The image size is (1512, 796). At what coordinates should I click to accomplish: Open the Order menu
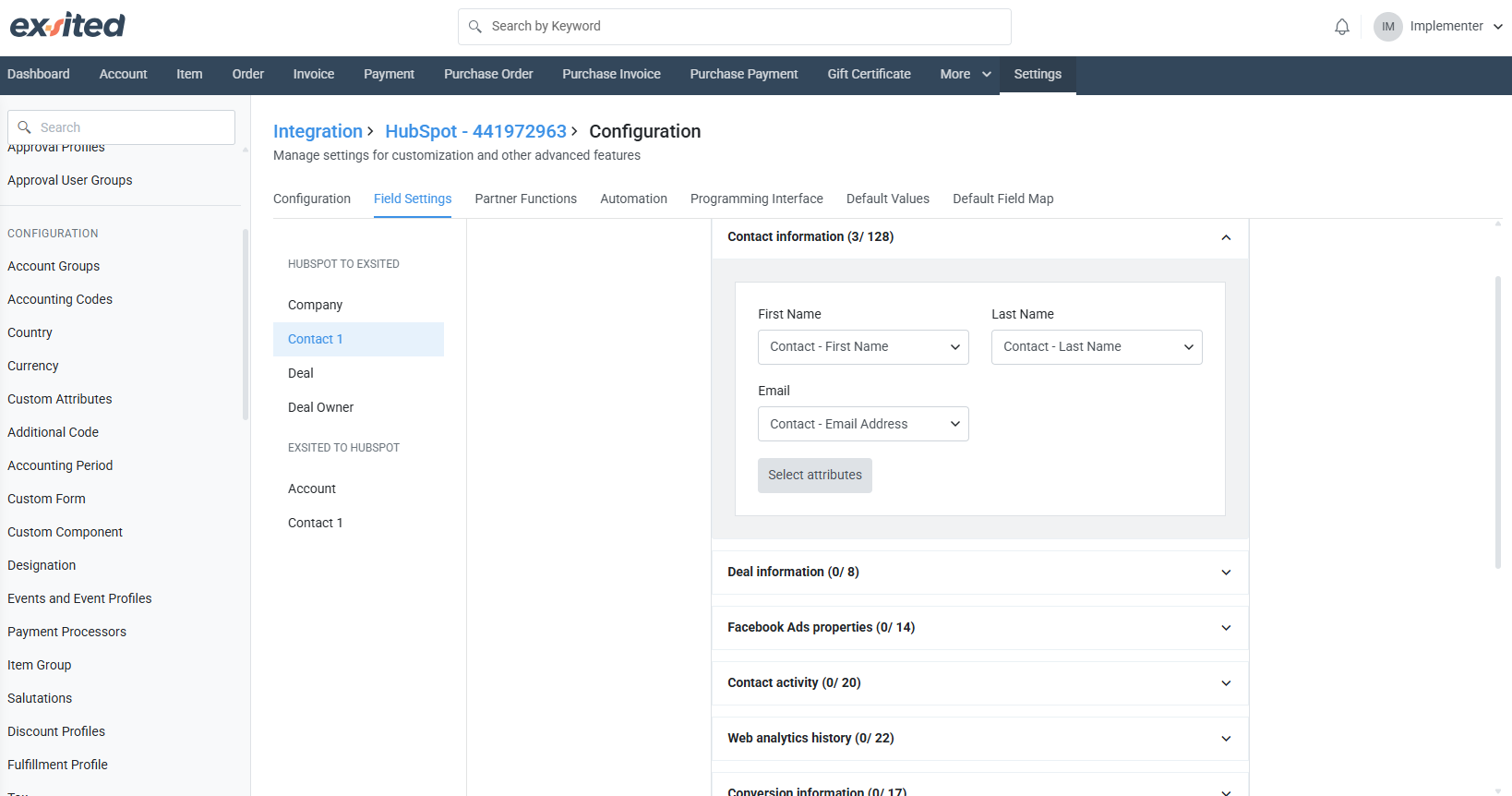click(x=247, y=74)
